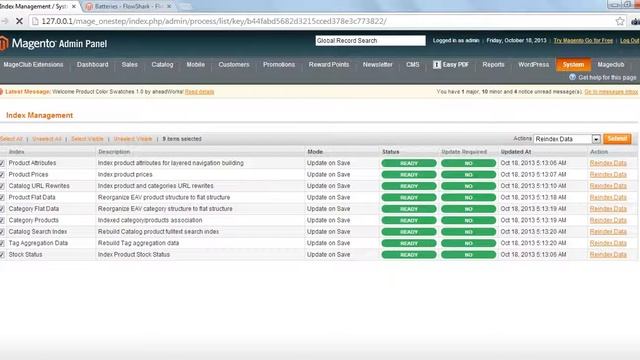The image size is (640, 360).
Task: Open the Reports menu
Action: pyautogui.click(x=493, y=64)
